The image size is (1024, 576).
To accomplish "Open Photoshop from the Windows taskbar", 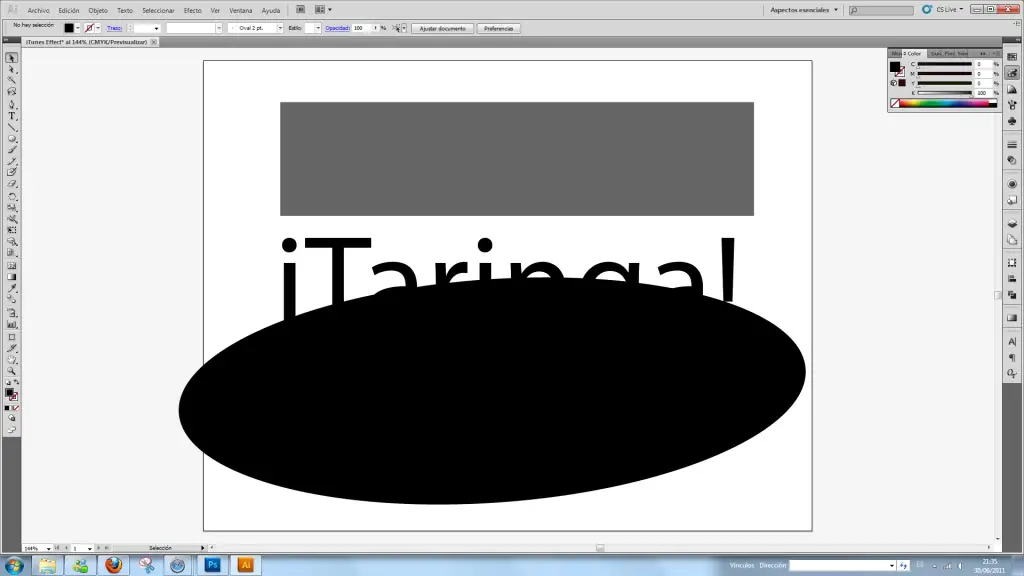I will pyautogui.click(x=212, y=565).
